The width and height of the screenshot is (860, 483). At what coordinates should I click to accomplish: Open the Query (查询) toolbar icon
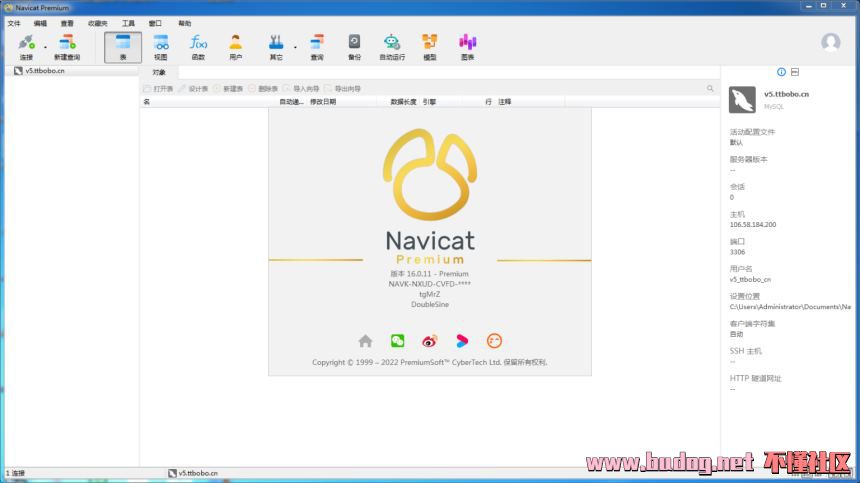317,47
